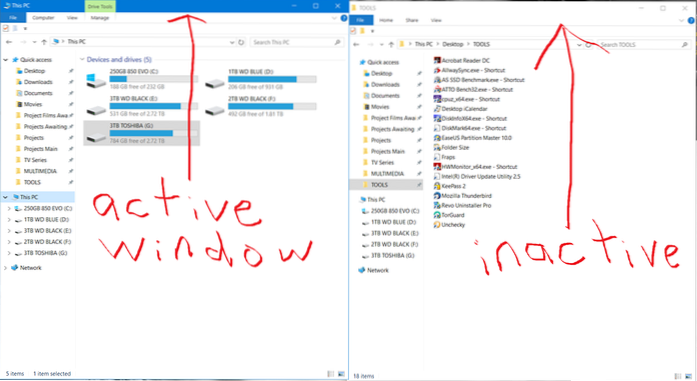The width and height of the screenshot is (697, 381).
Task: Select Intel(R) Driver Update Utility 2.5
Action: pos(477,176)
